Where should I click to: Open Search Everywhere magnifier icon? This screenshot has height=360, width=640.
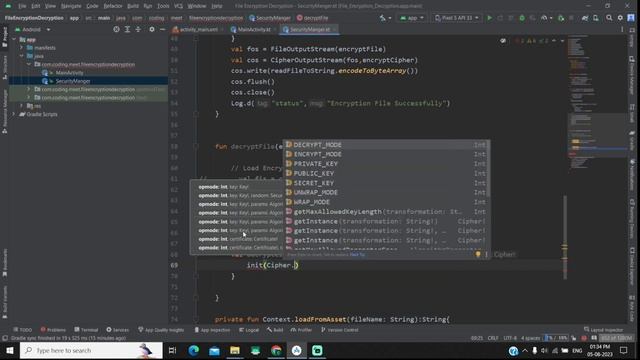click(x=609, y=18)
